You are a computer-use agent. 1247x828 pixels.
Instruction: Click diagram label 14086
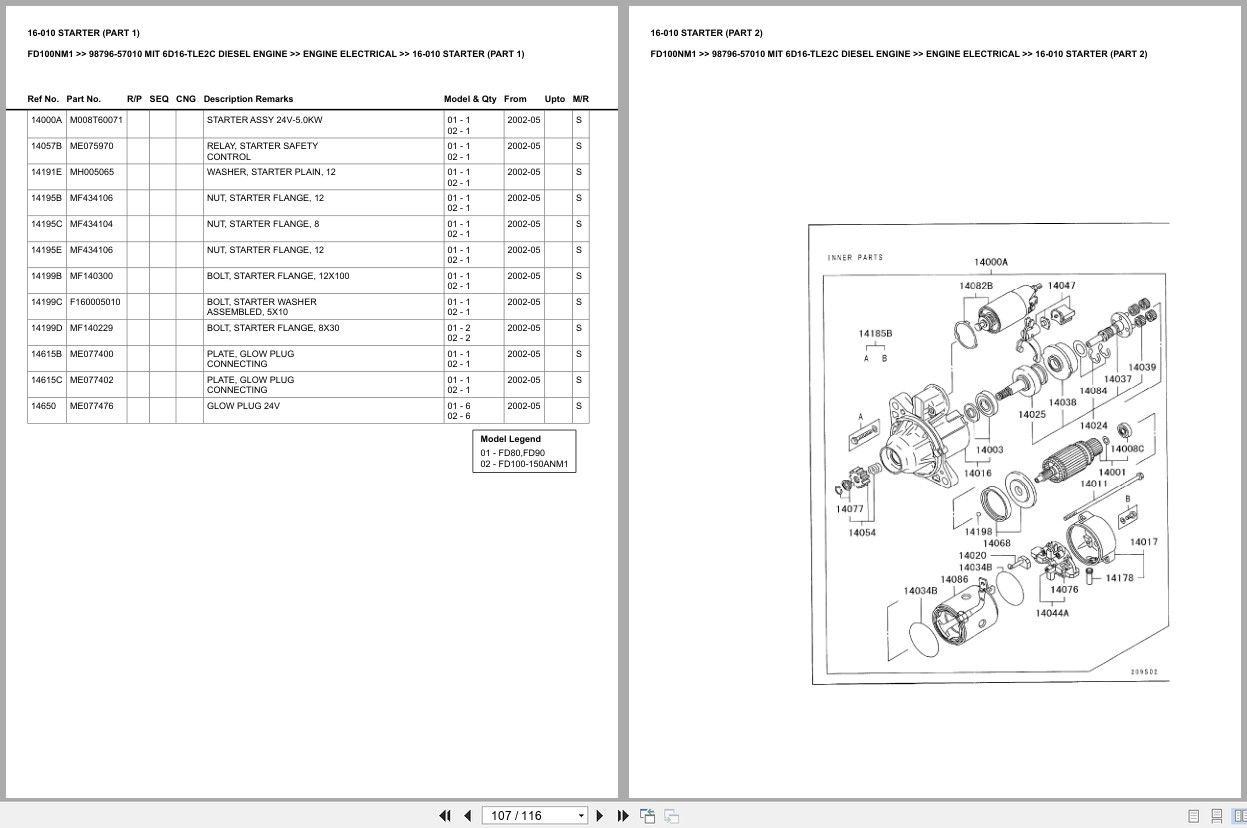tap(955, 579)
